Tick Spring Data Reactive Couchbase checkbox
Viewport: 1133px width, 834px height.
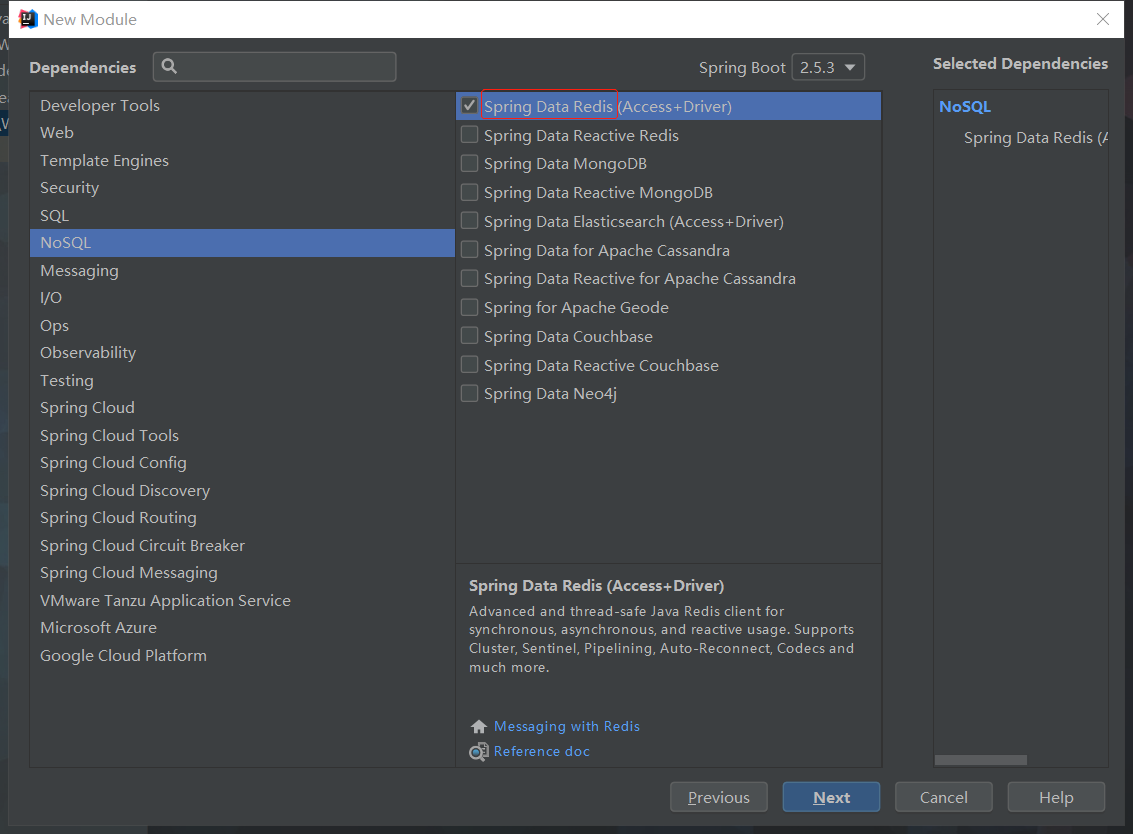[470, 364]
